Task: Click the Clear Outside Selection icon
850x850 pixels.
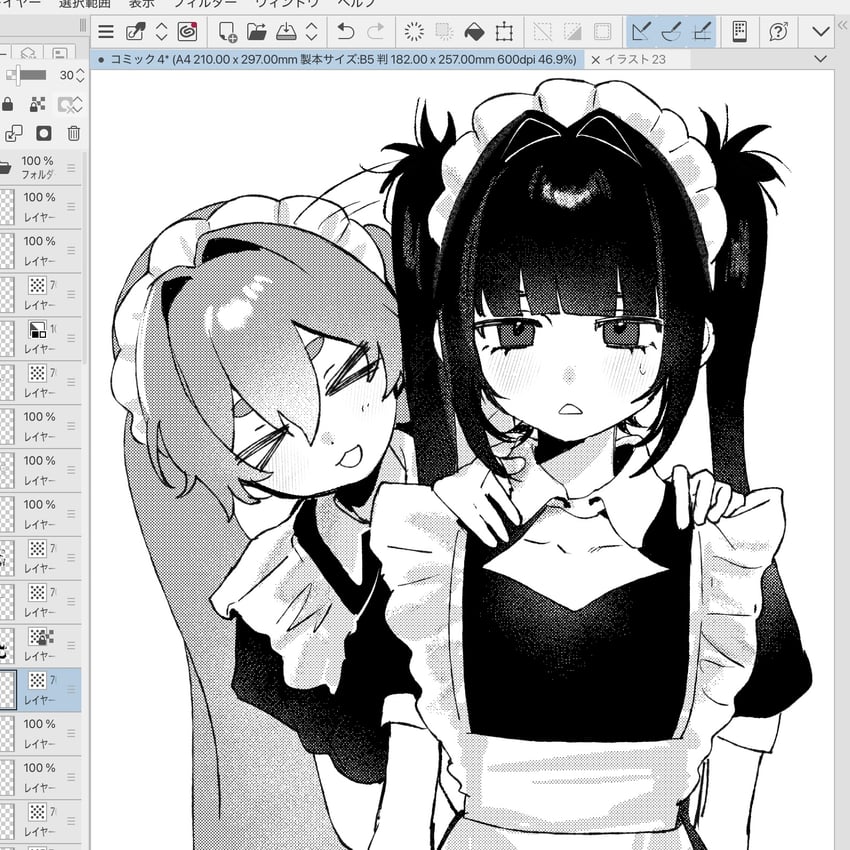Action: point(444,31)
